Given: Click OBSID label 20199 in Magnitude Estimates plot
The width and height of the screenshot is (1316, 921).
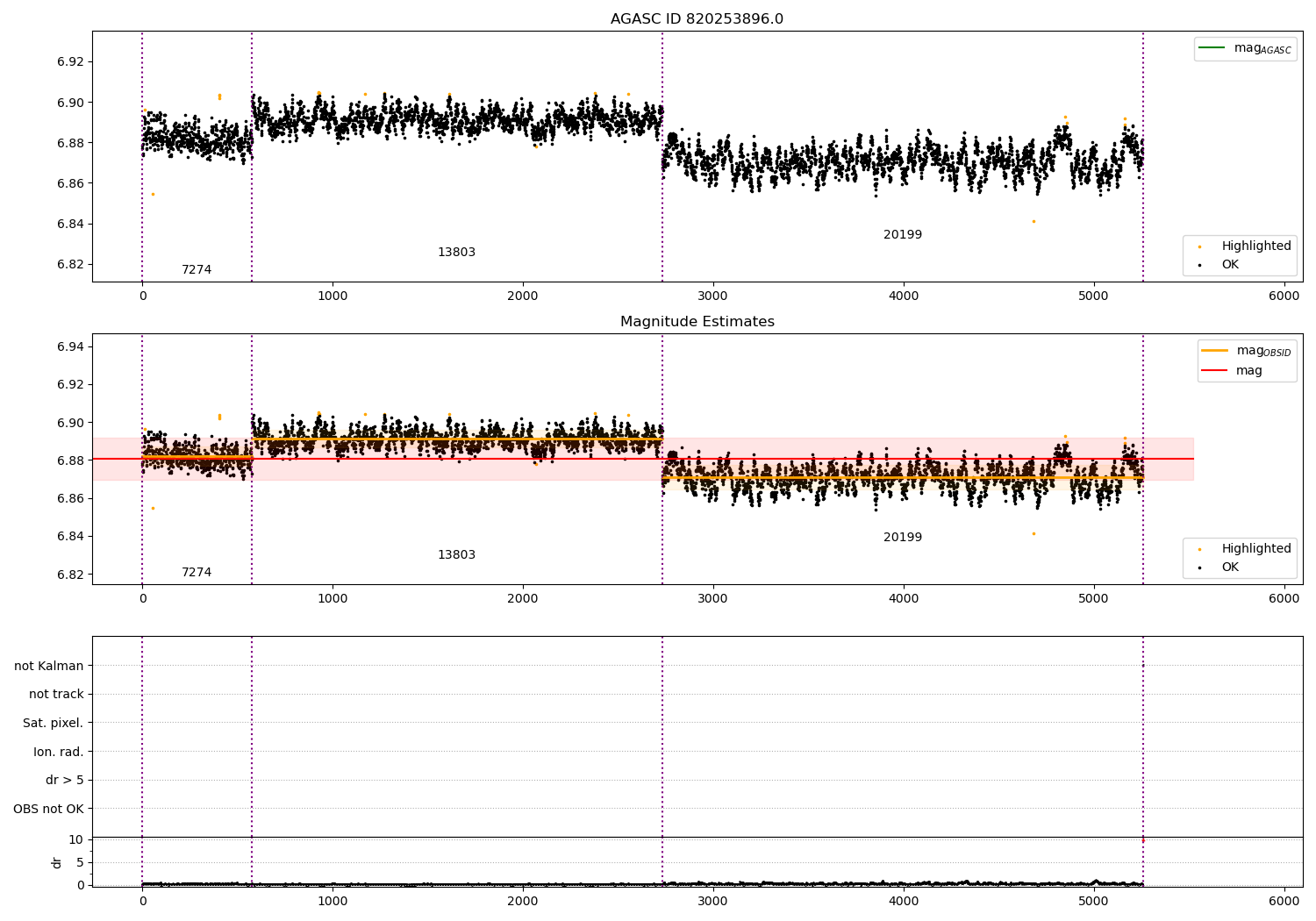Looking at the screenshot, I should point(903,538).
